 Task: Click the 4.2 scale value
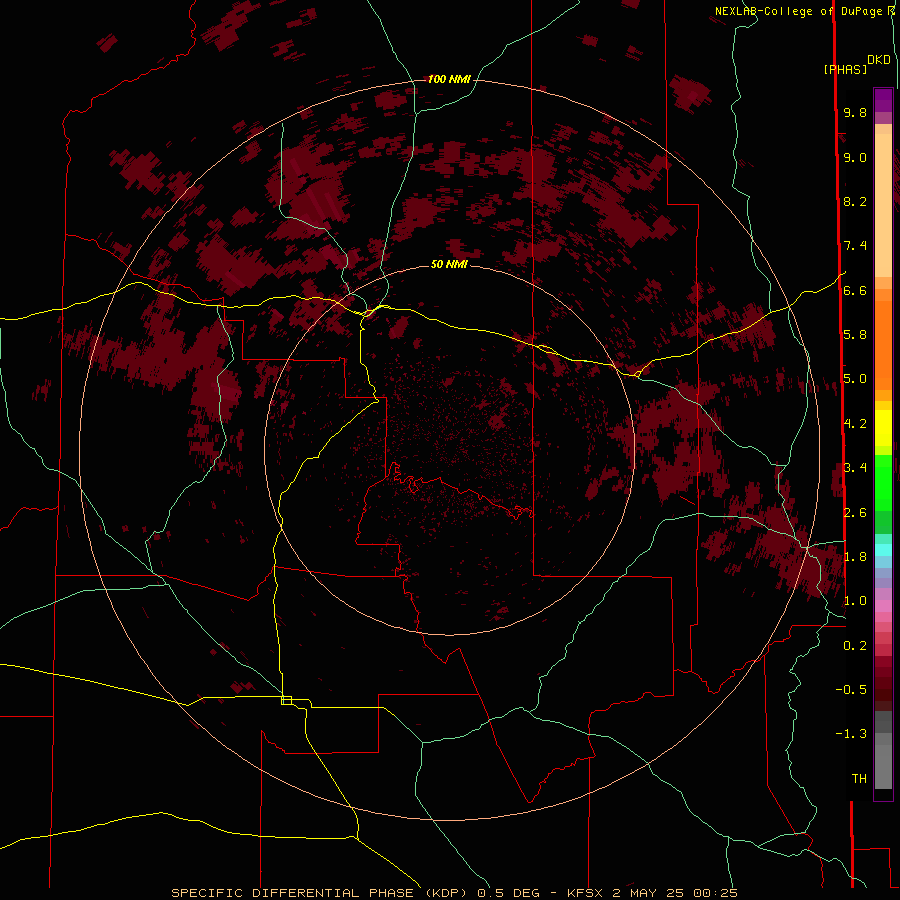point(855,423)
